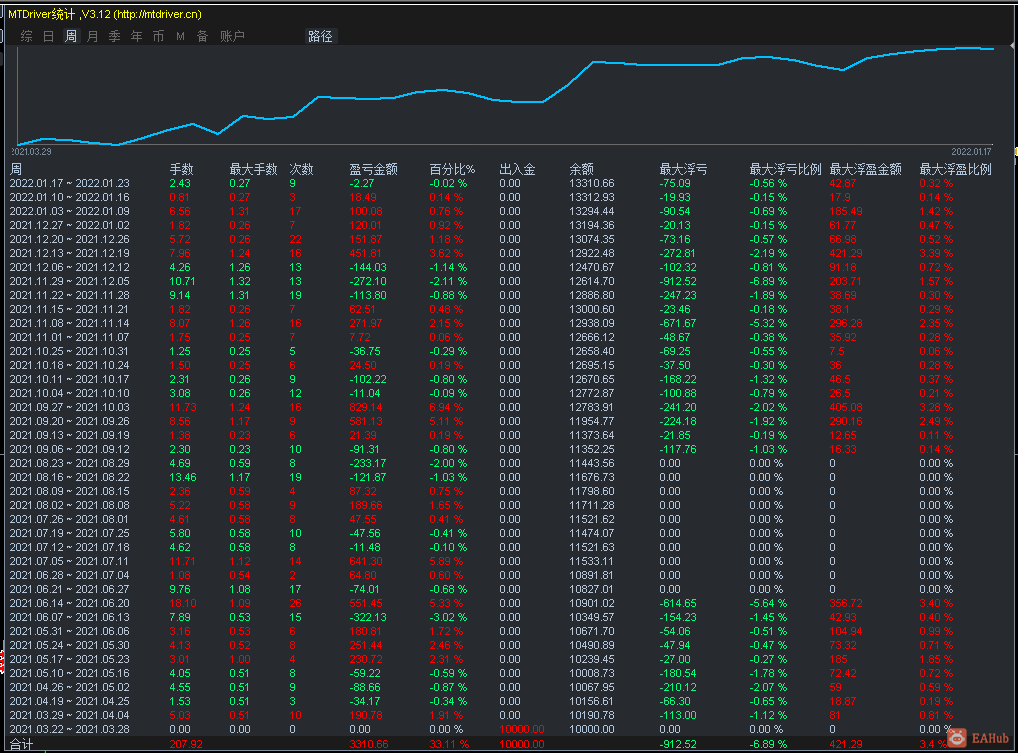Click the 盈亏金额 column header
The image size is (1018, 753).
click(373, 169)
